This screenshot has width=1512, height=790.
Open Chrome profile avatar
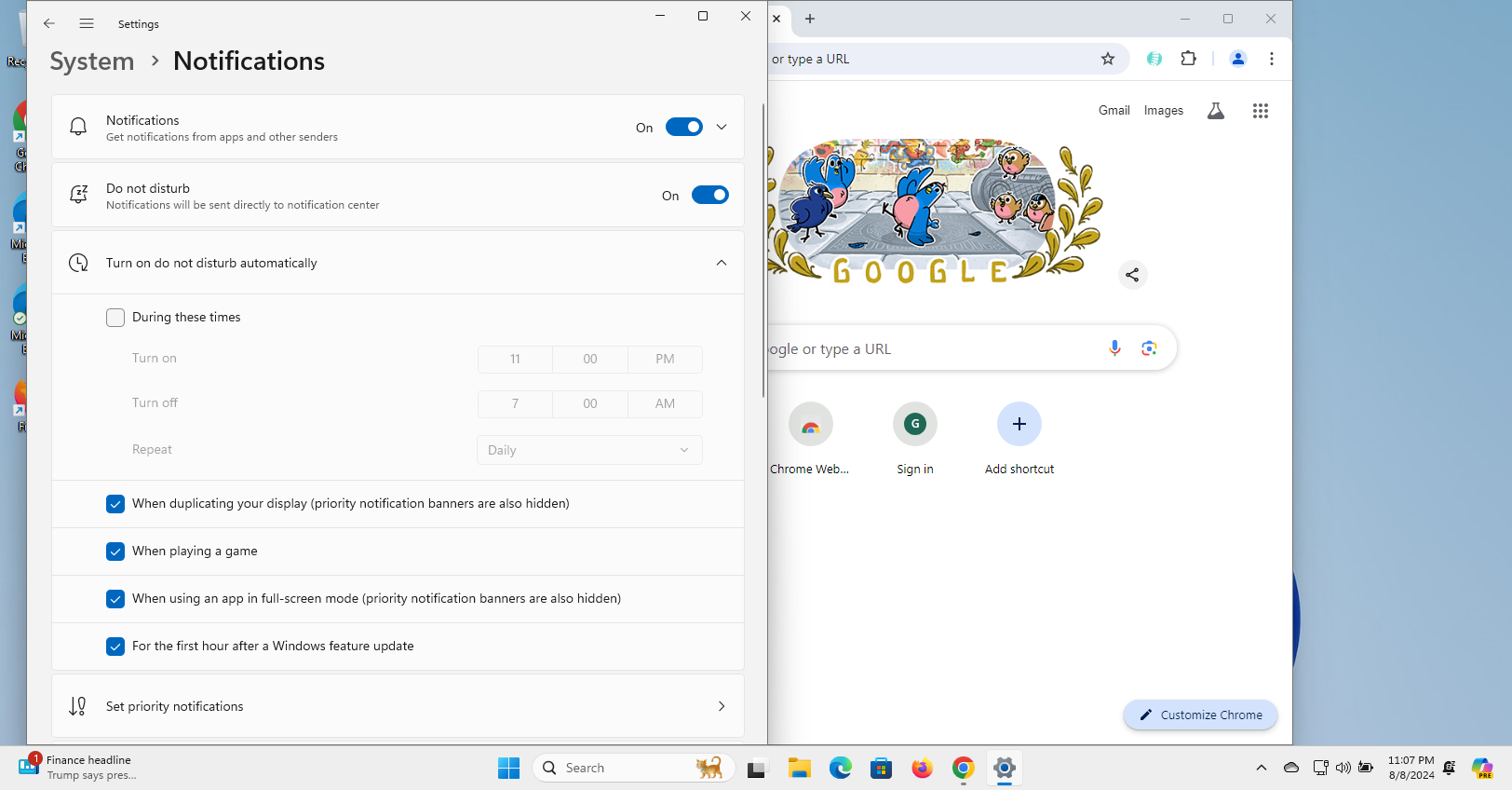pyautogui.click(x=1238, y=59)
